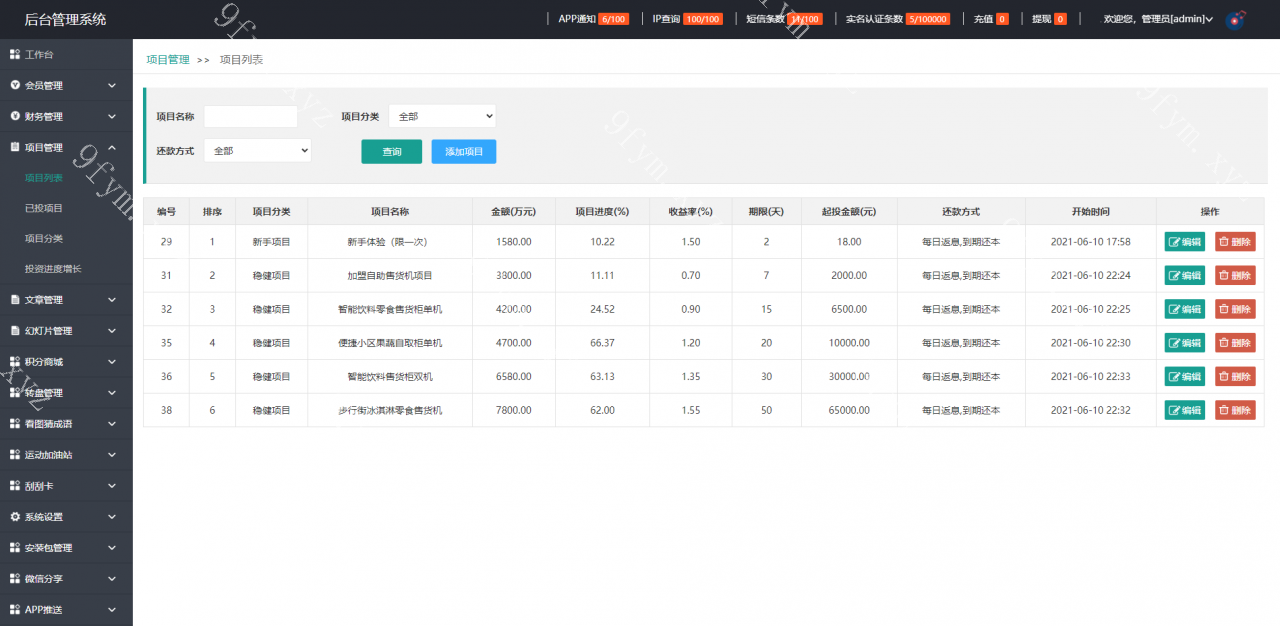1280x626 pixels.
Task: Click the 项目名称 column header
Action: tap(390, 212)
